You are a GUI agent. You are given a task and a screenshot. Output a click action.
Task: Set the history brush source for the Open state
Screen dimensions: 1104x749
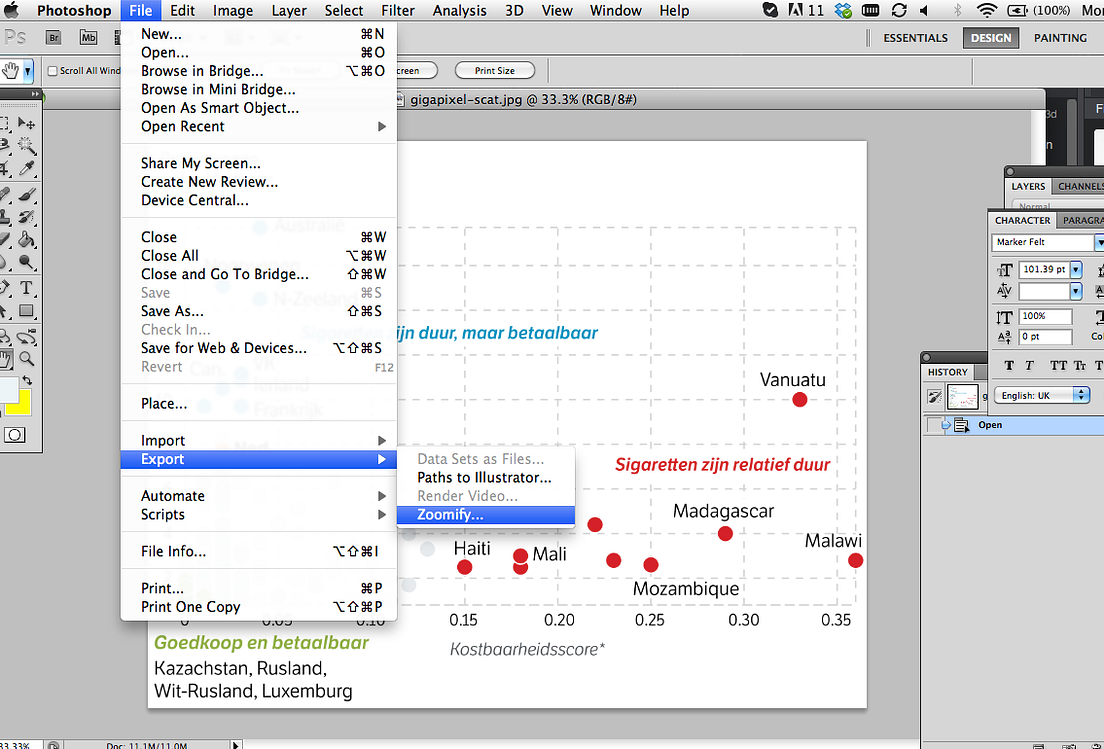pos(934,424)
